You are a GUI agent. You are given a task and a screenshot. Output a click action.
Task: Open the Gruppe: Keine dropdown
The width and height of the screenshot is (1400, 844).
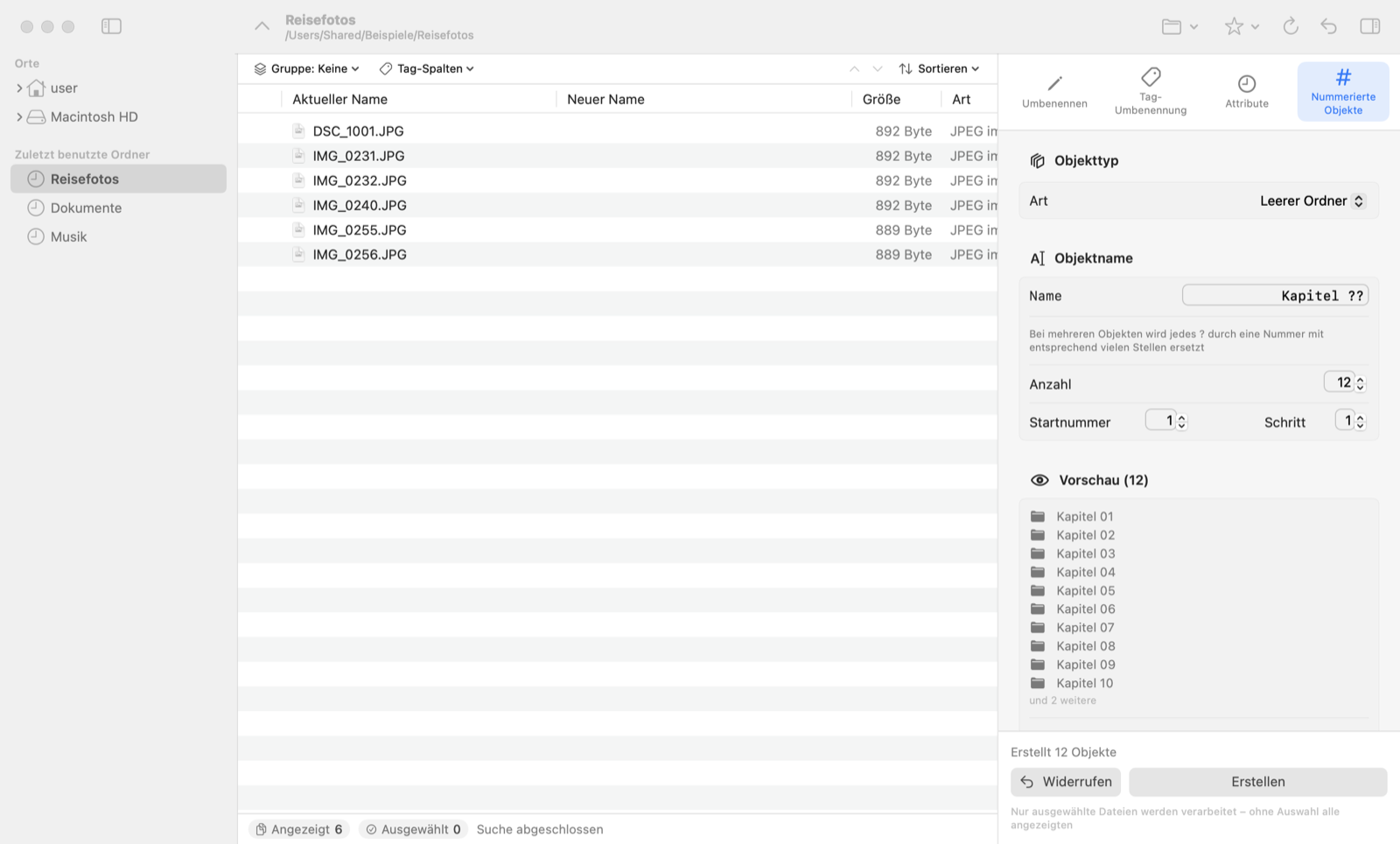click(x=306, y=68)
